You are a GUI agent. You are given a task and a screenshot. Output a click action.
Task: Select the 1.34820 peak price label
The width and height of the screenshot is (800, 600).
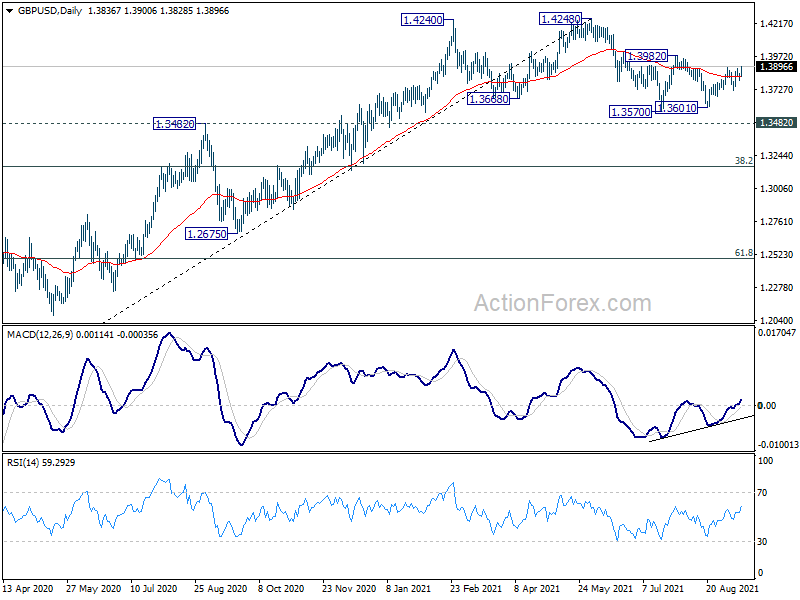pos(174,124)
